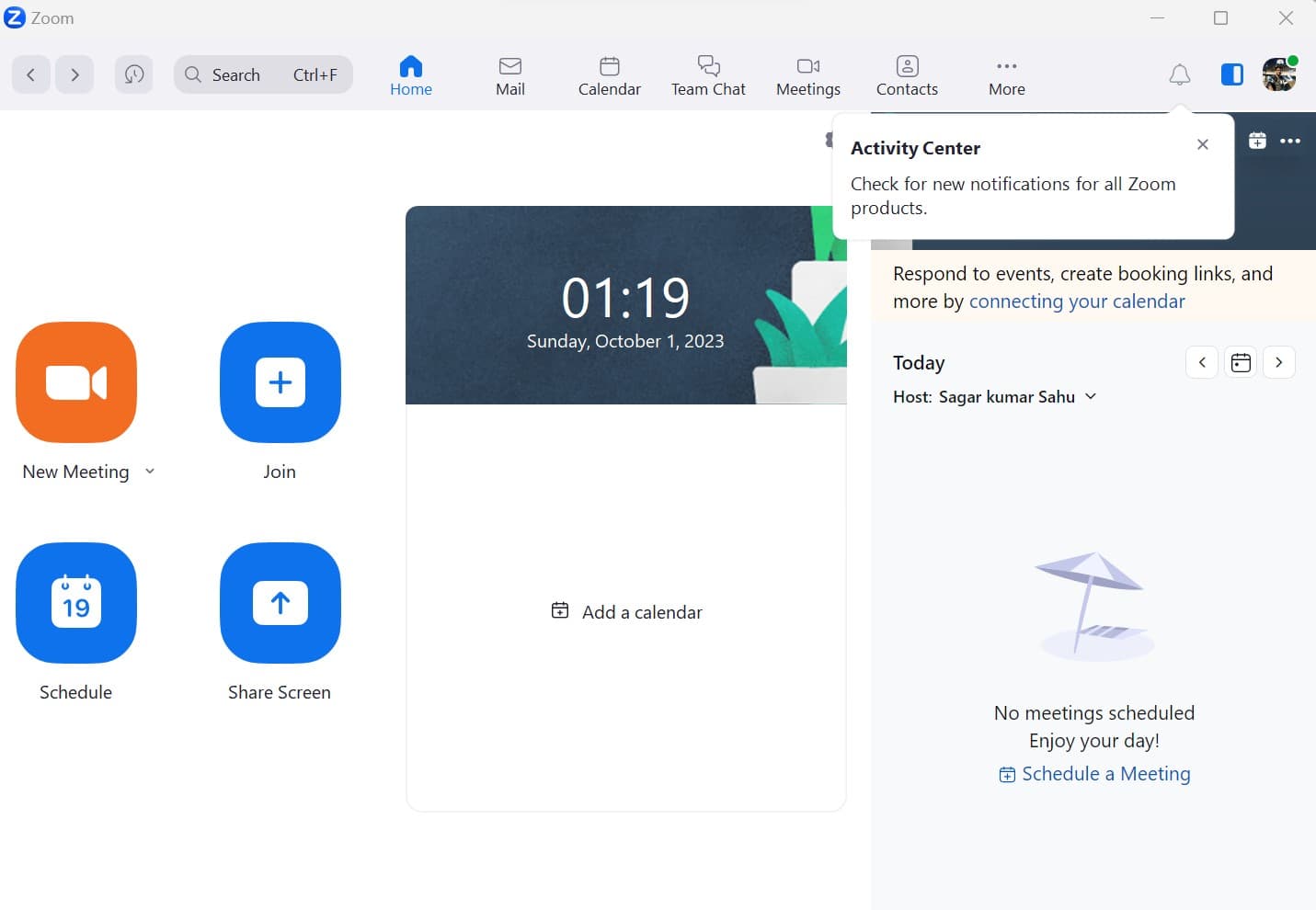Open the Meetings tab
Viewport: 1316px width, 910px height.
pos(808,75)
